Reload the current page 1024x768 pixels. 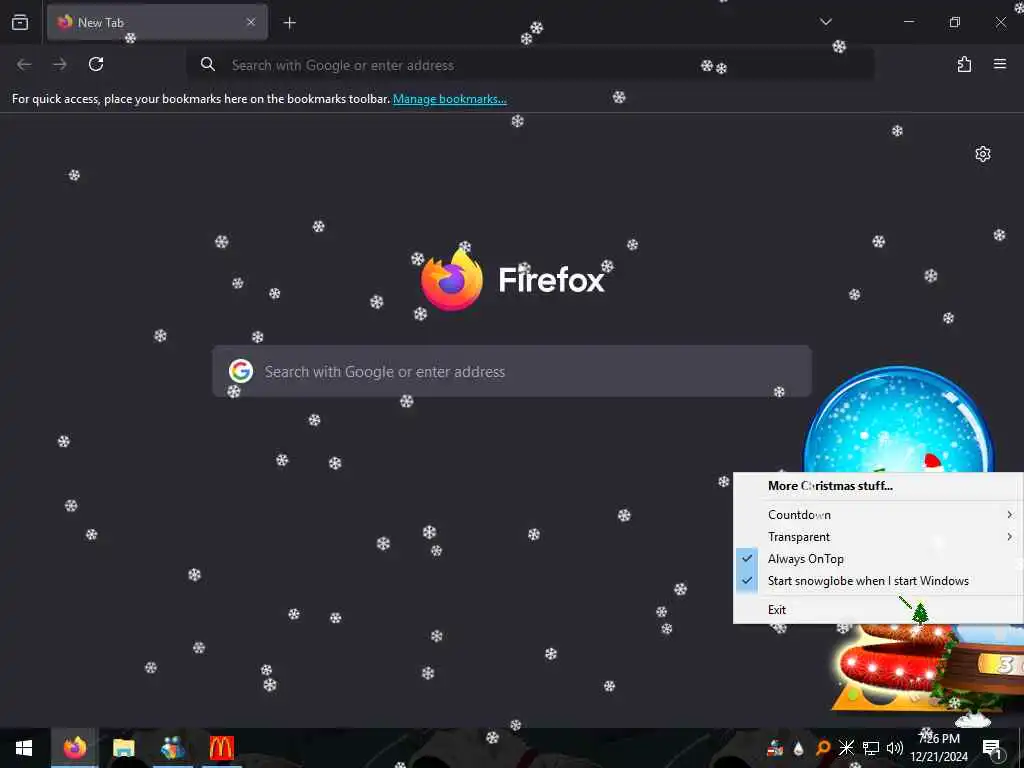tap(96, 64)
